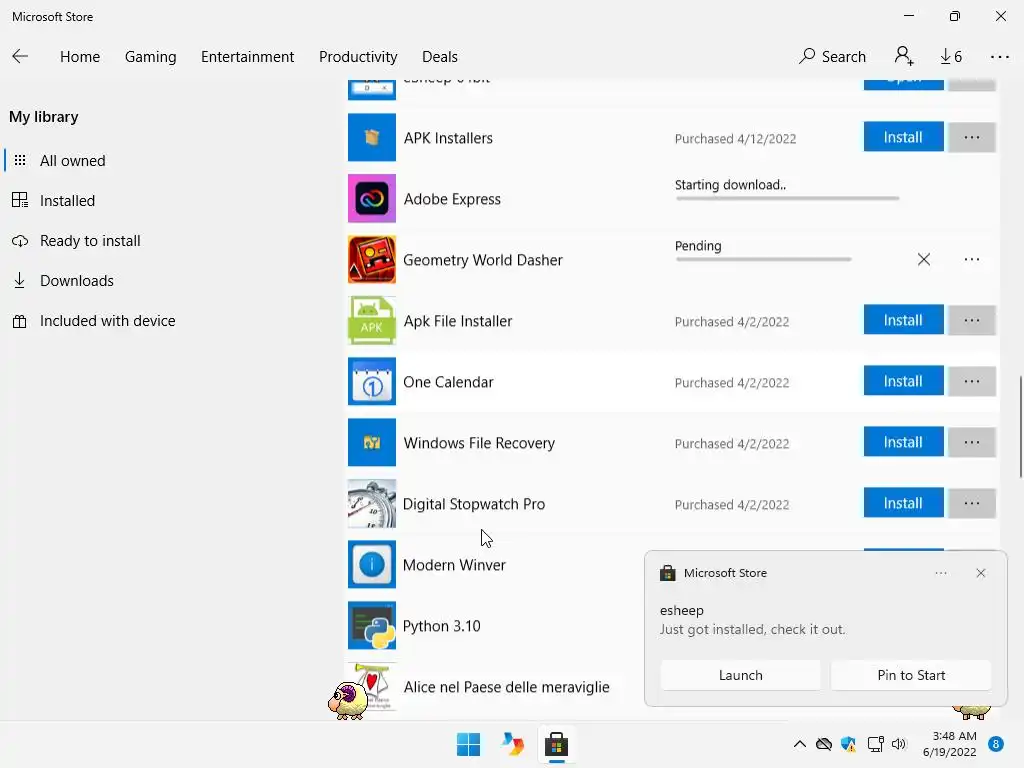Screen dimensions: 1024x768
Task: Click the Geometry World Dasher pending progress bar
Action: click(x=763, y=259)
